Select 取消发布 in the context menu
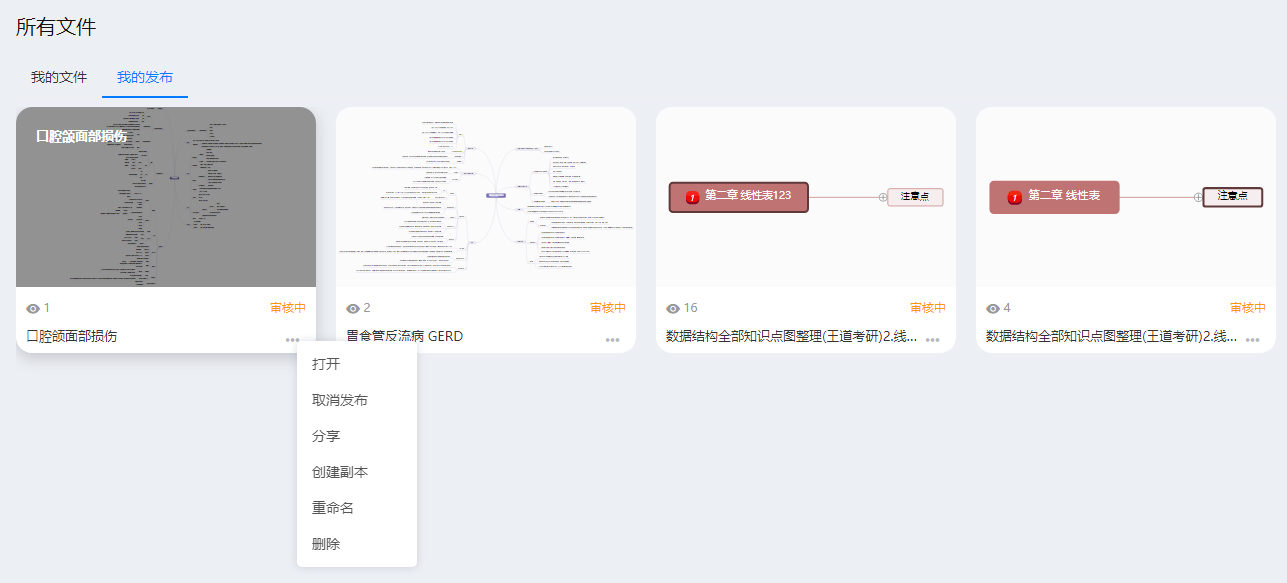1287x583 pixels. pos(340,400)
